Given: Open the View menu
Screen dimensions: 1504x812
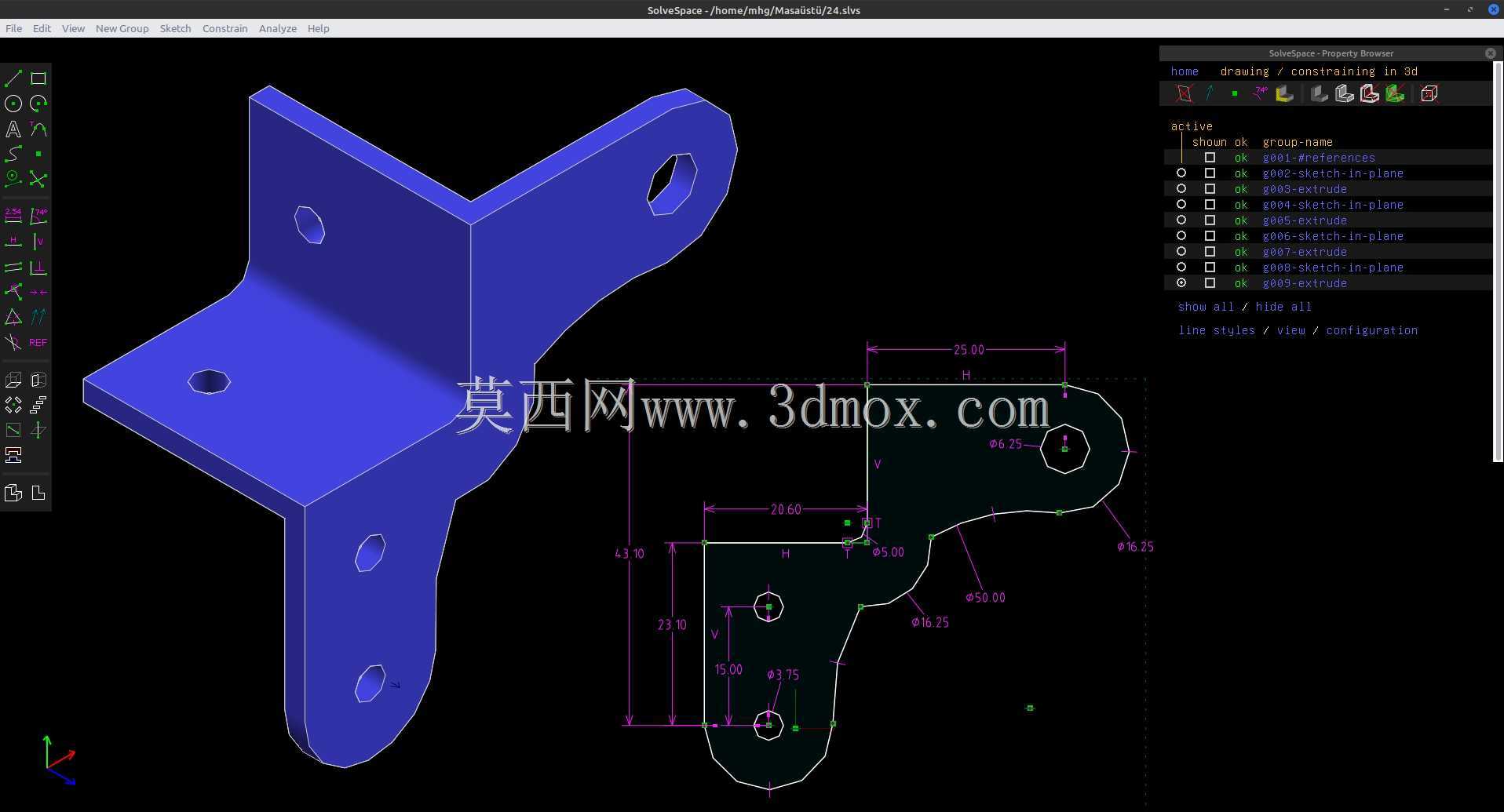Looking at the screenshot, I should pyautogui.click(x=73, y=28).
